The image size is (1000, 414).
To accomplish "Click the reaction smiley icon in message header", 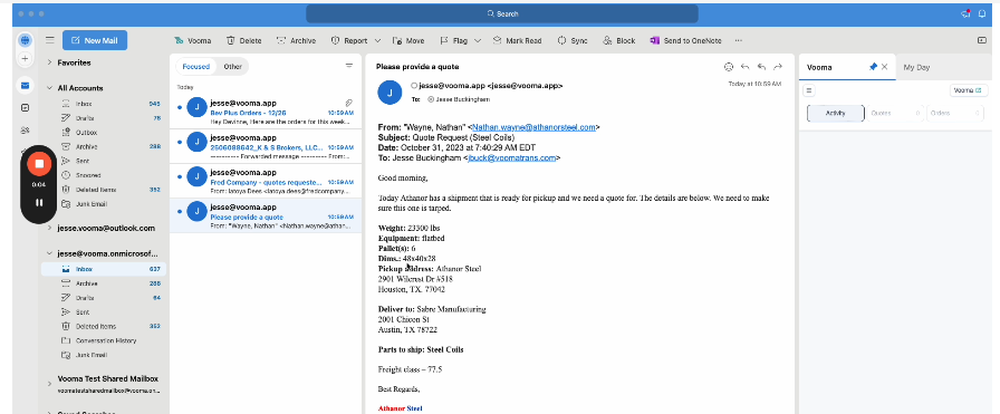I will tap(729, 66).
